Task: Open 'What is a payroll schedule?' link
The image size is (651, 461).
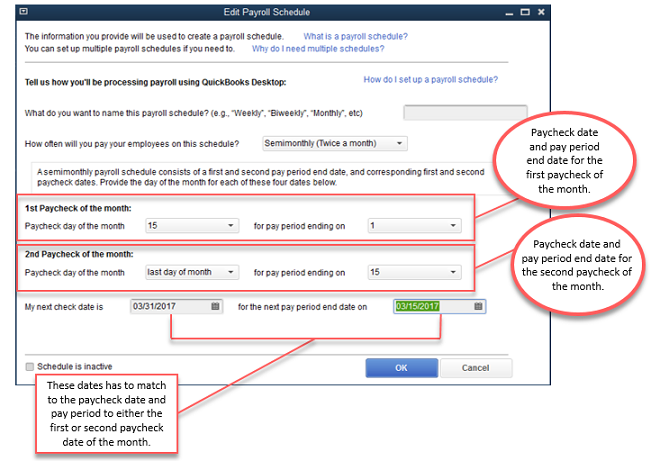Action: click(355, 37)
